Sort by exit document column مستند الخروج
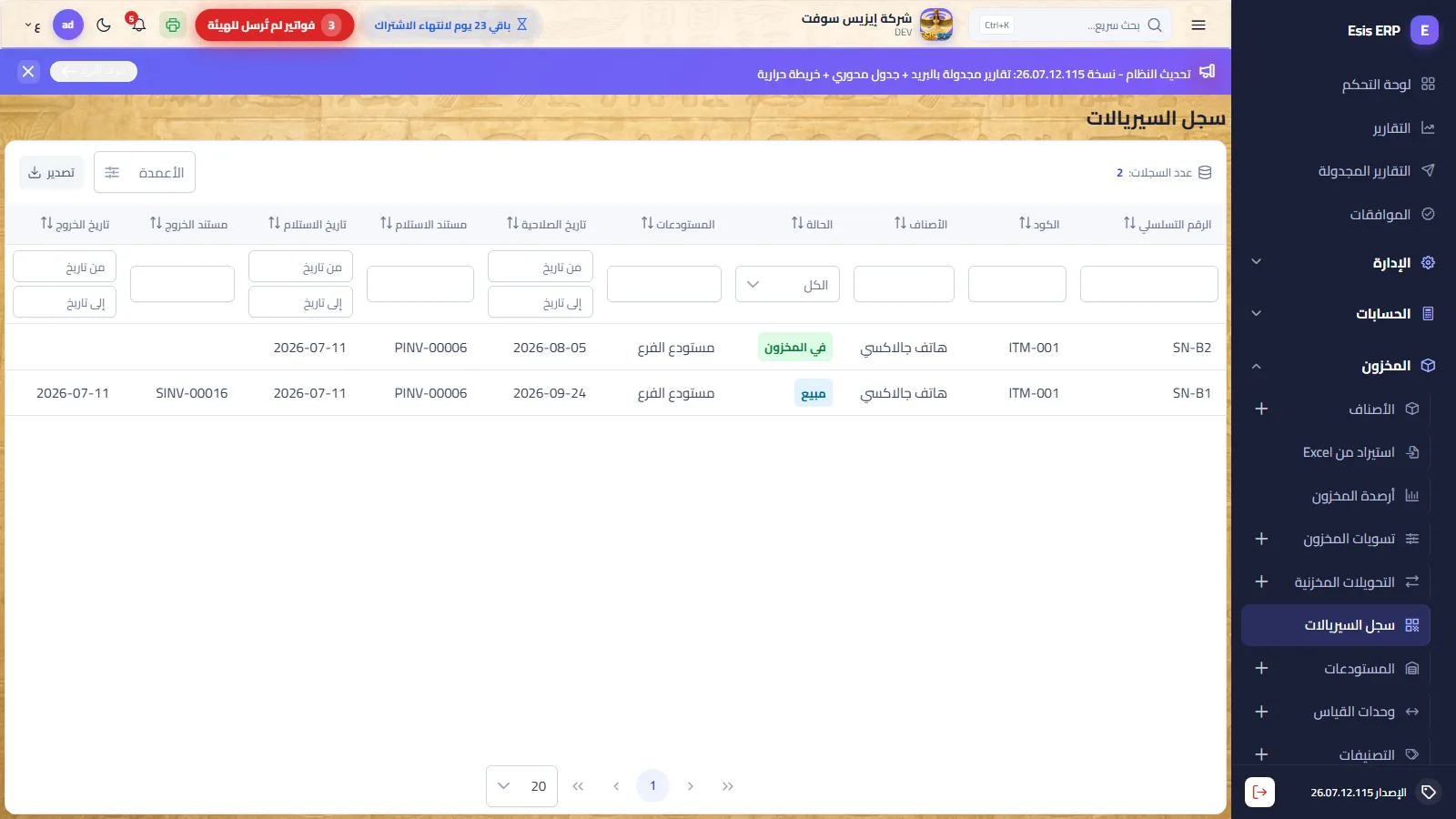The width and height of the screenshot is (1456, 819). pyautogui.click(x=188, y=224)
